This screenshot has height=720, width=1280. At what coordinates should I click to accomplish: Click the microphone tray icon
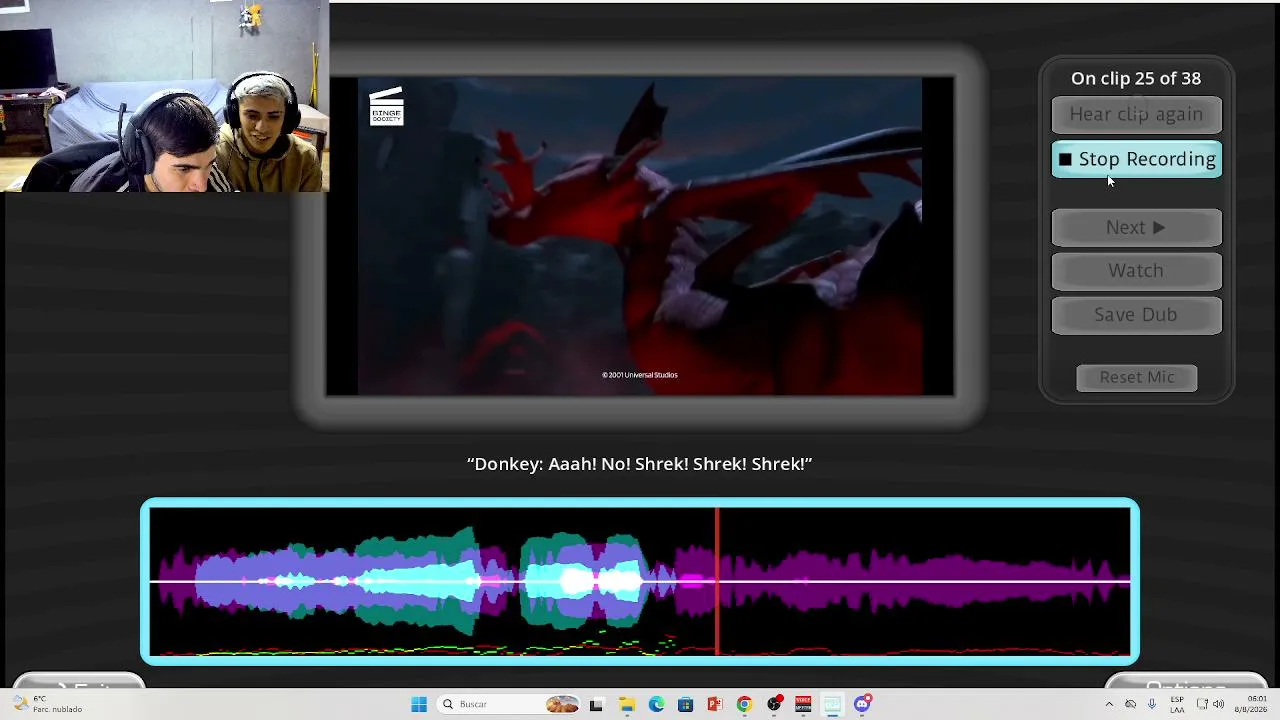(x=1152, y=704)
